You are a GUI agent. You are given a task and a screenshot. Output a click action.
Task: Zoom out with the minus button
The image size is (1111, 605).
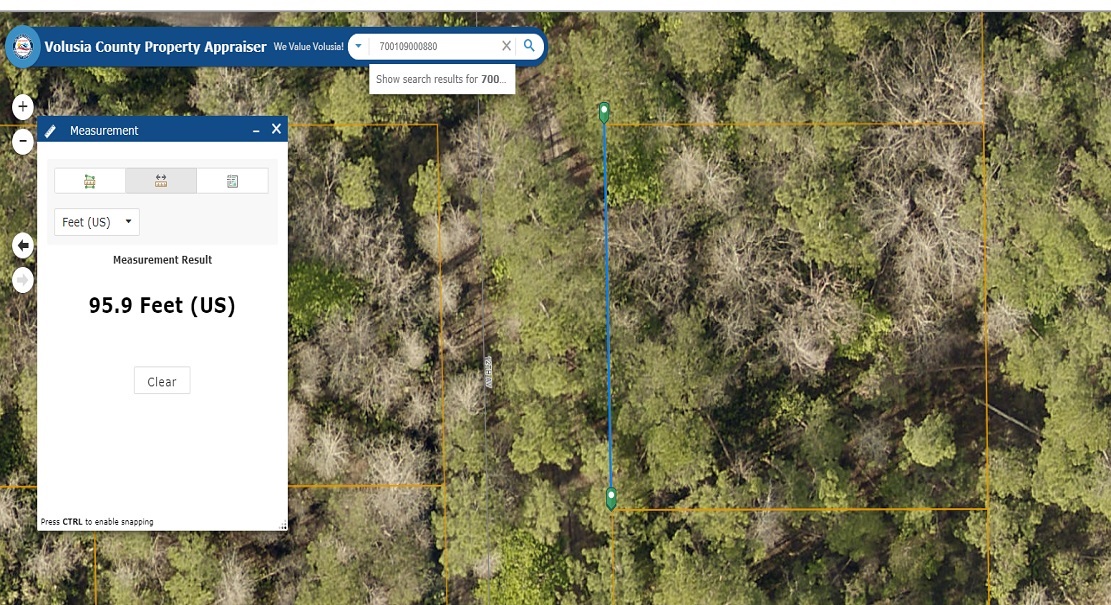point(23,141)
